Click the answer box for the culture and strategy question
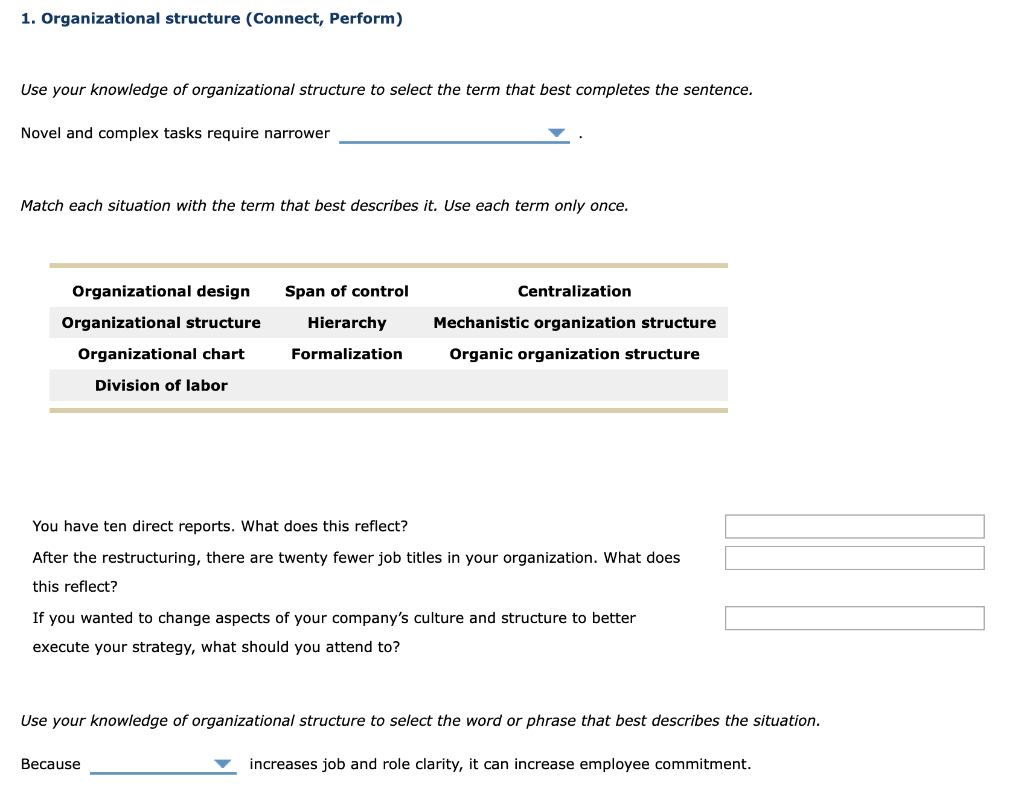This screenshot has height=797, width=1024. pyautogui.click(x=854, y=617)
